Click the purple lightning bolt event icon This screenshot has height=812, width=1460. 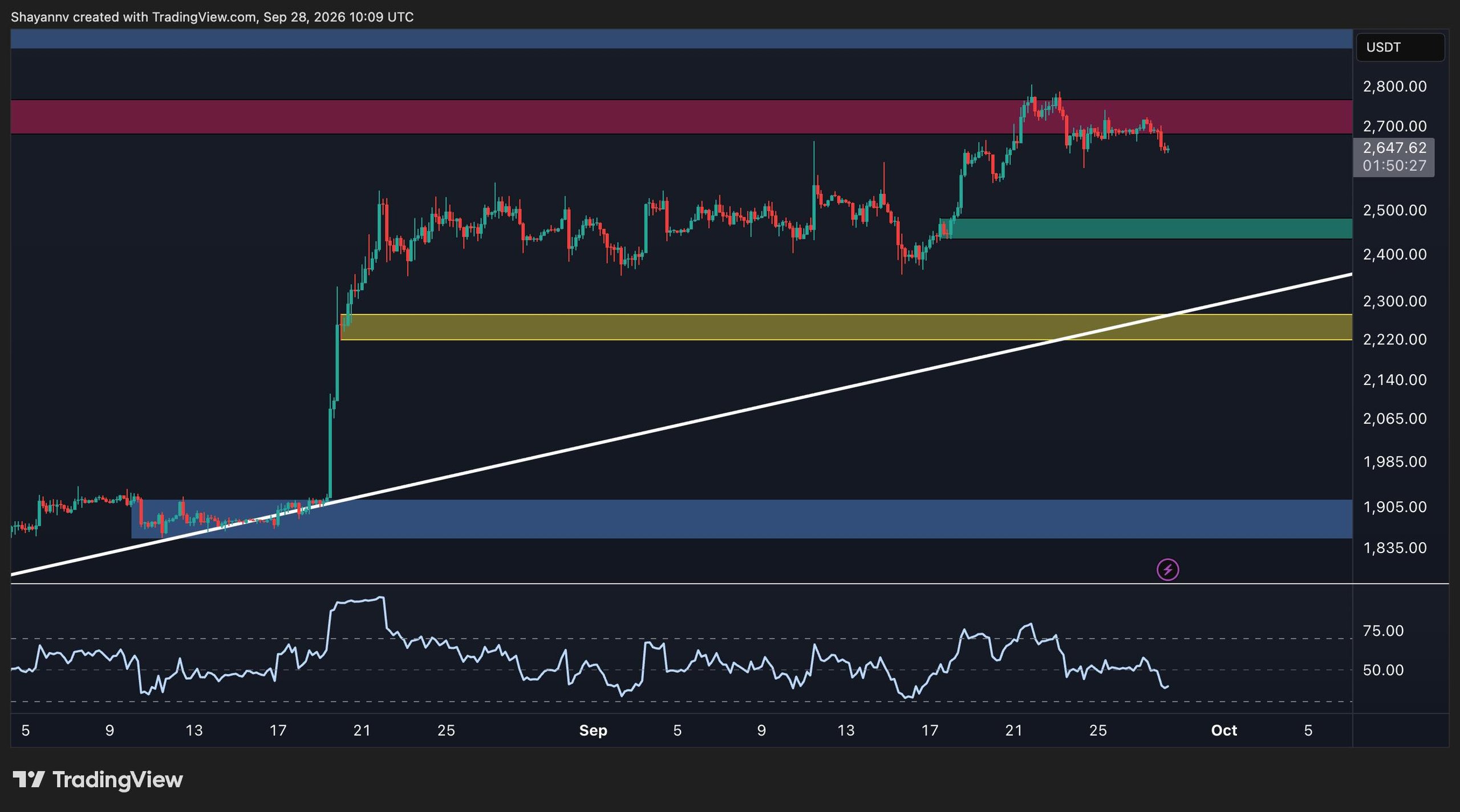[x=1167, y=569]
